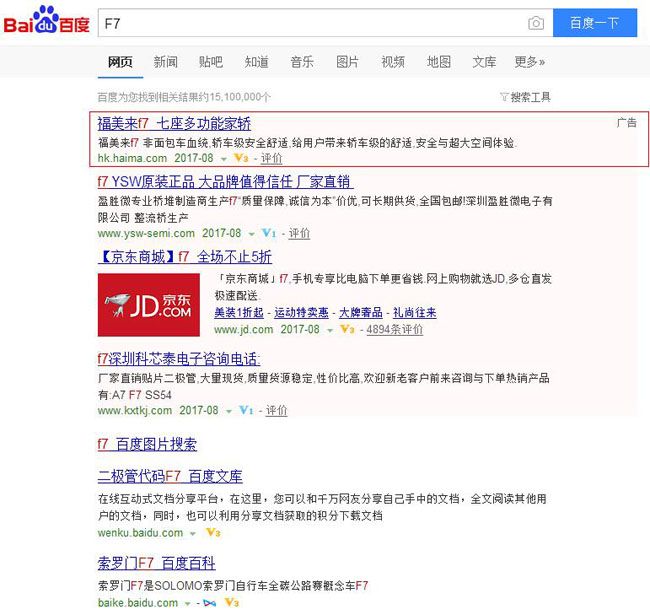Expand dropdown arrow beside www.ysw-semi.com
Viewport: 650px width, 615px height.
tap(251, 234)
